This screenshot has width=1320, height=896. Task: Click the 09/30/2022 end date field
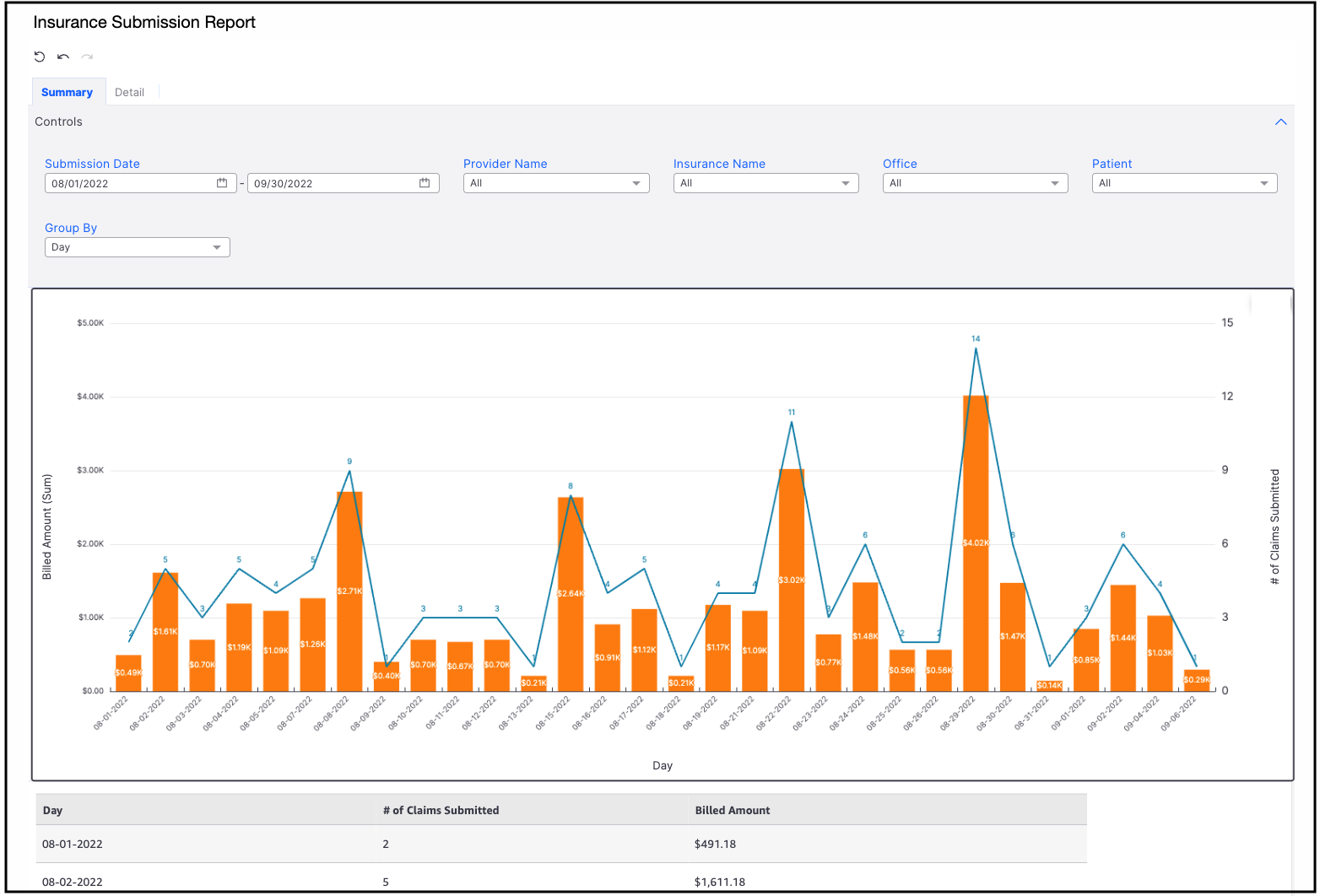[x=343, y=183]
